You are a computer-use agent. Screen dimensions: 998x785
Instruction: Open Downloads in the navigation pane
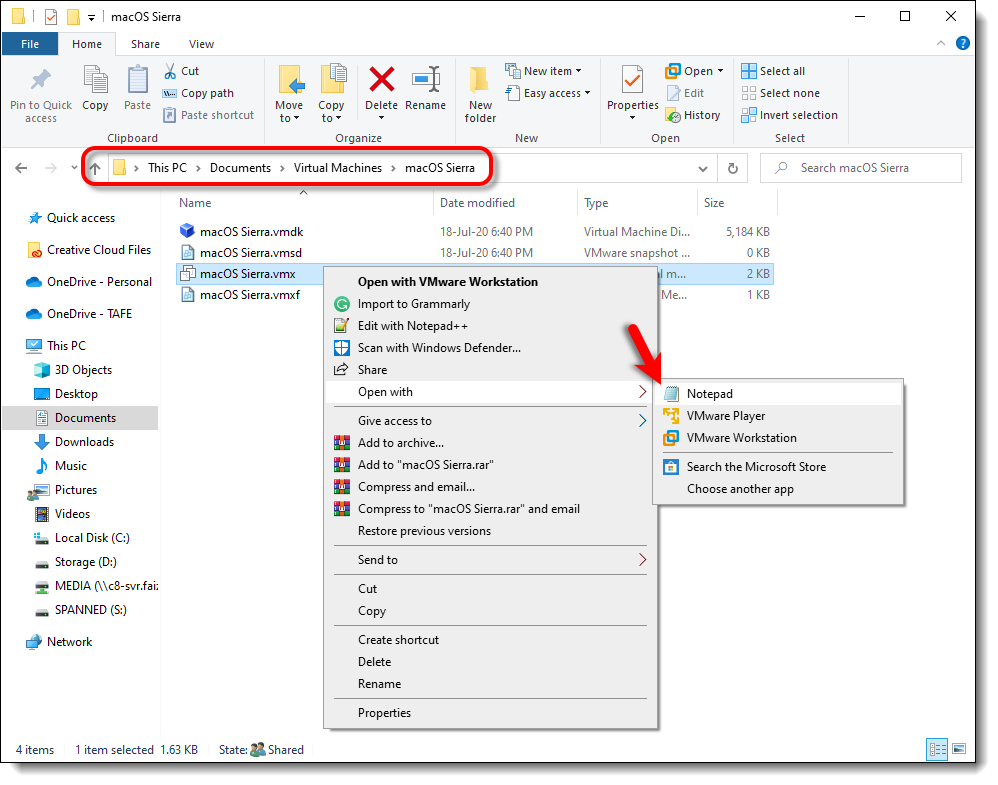(x=84, y=442)
